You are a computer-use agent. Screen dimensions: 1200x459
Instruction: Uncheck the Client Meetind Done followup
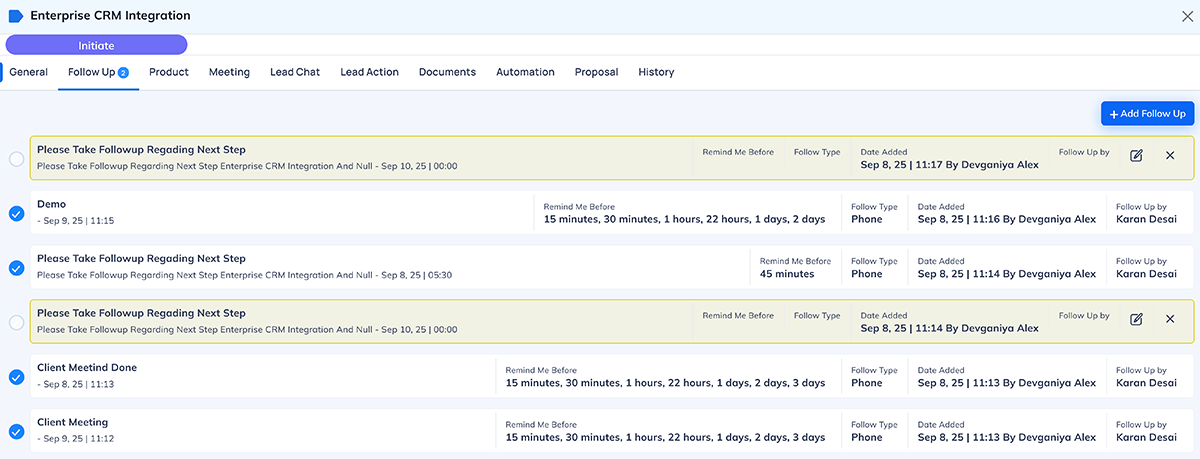click(16, 377)
